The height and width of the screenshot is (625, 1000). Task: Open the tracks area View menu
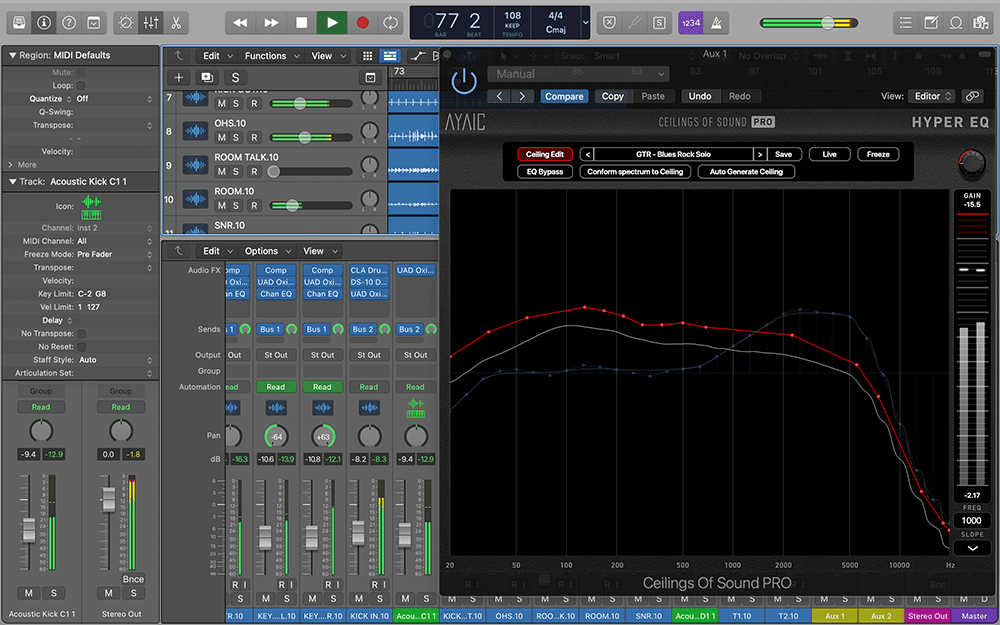[328, 56]
